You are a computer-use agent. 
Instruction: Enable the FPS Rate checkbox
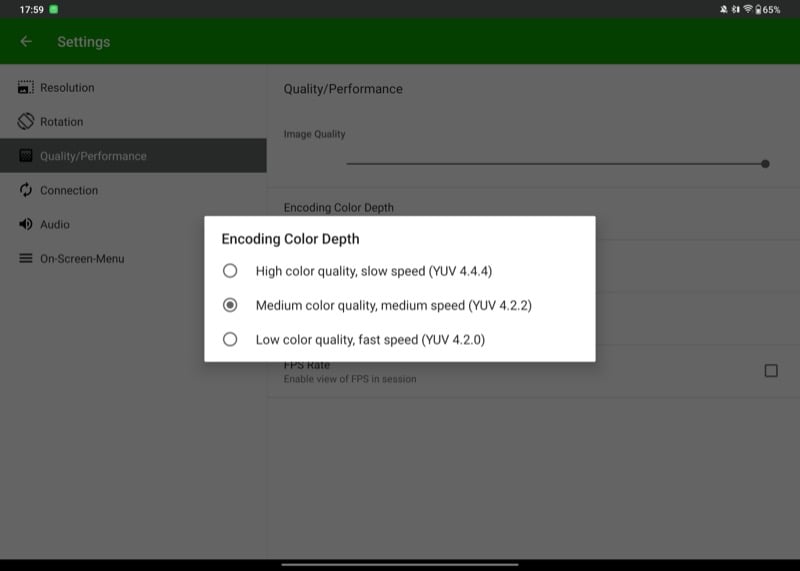[x=771, y=370]
